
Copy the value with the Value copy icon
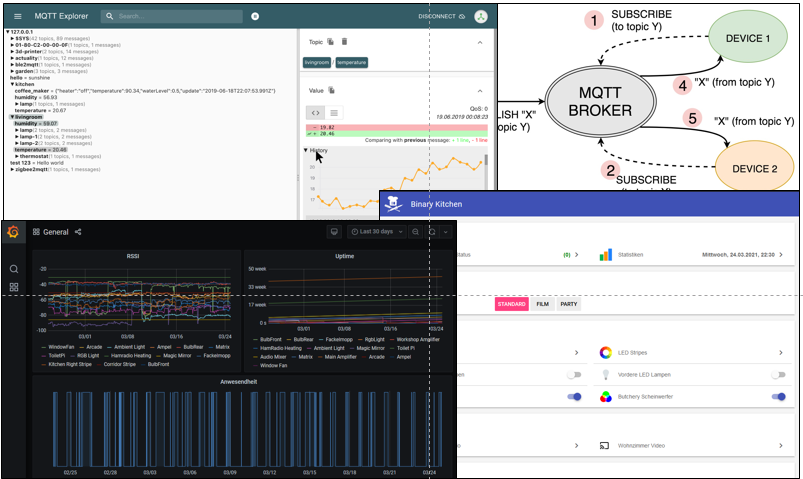[331, 90]
